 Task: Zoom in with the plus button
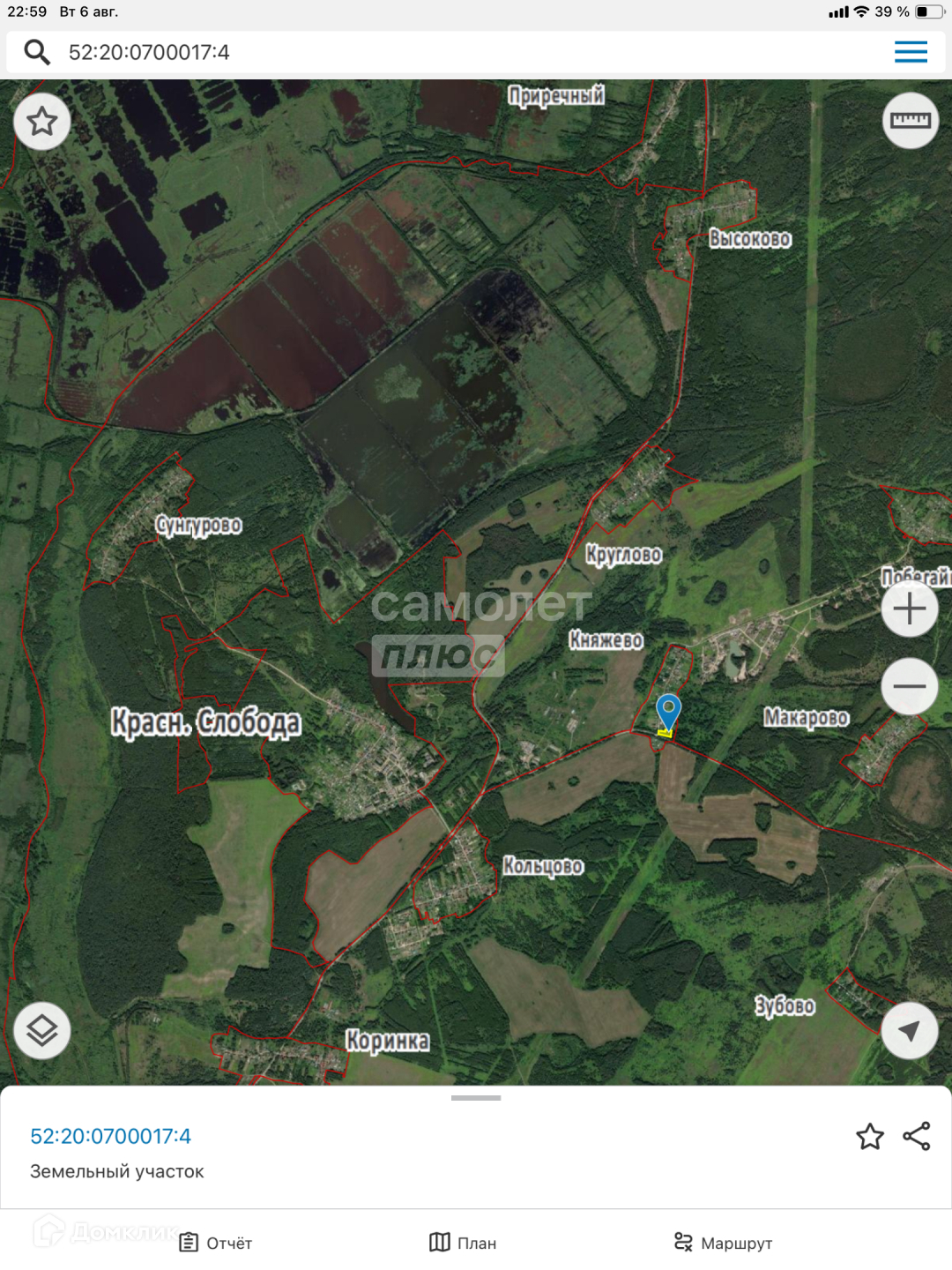(x=910, y=609)
